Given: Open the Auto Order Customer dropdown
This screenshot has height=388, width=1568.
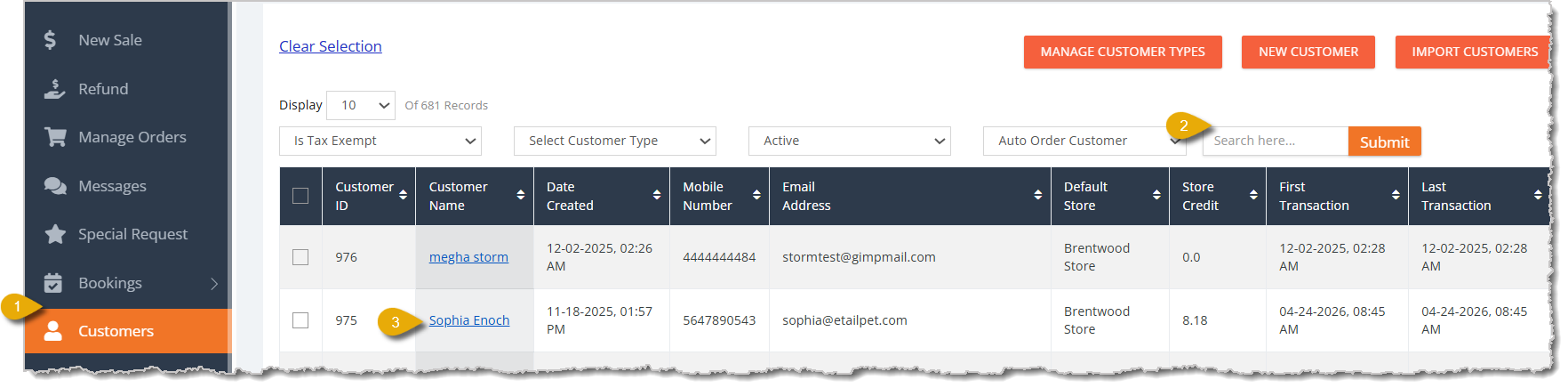Looking at the screenshot, I should 1084,141.
